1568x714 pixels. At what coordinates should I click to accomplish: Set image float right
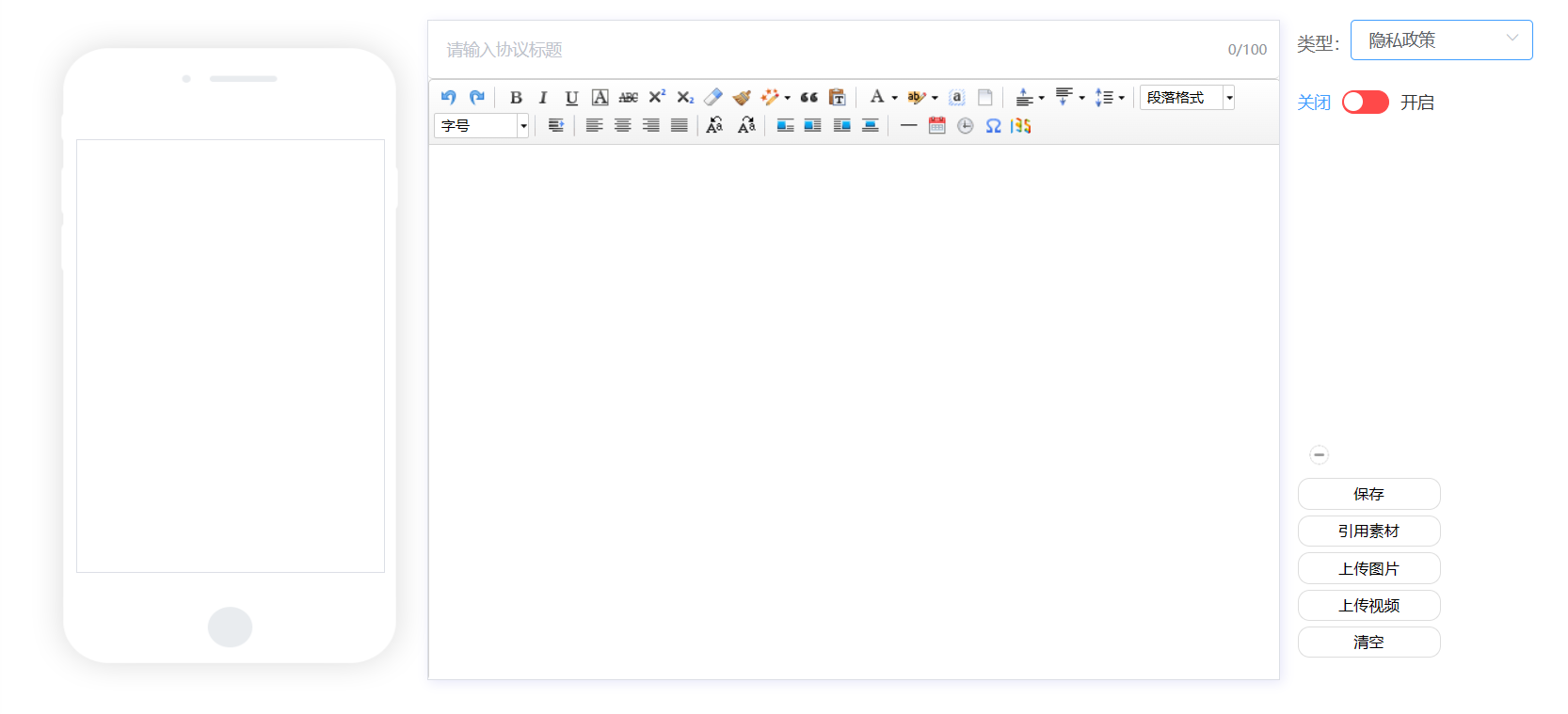pyautogui.click(x=813, y=125)
